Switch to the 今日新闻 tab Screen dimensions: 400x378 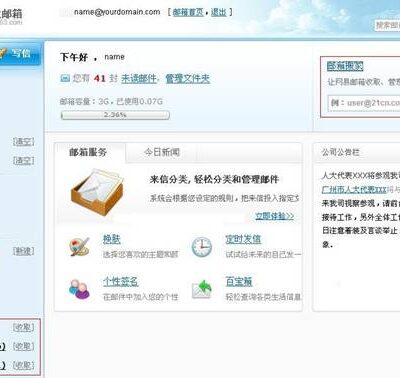click(162, 153)
